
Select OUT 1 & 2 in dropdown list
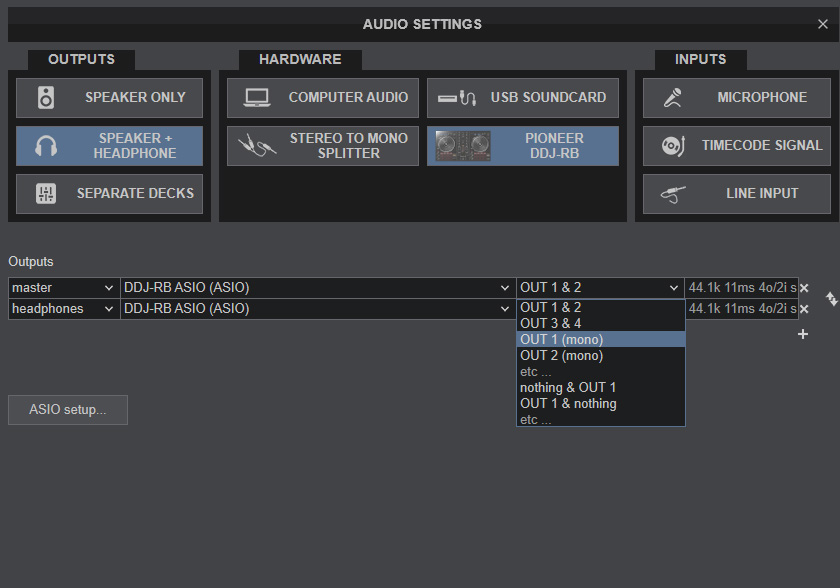pyautogui.click(x=601, y=307)
